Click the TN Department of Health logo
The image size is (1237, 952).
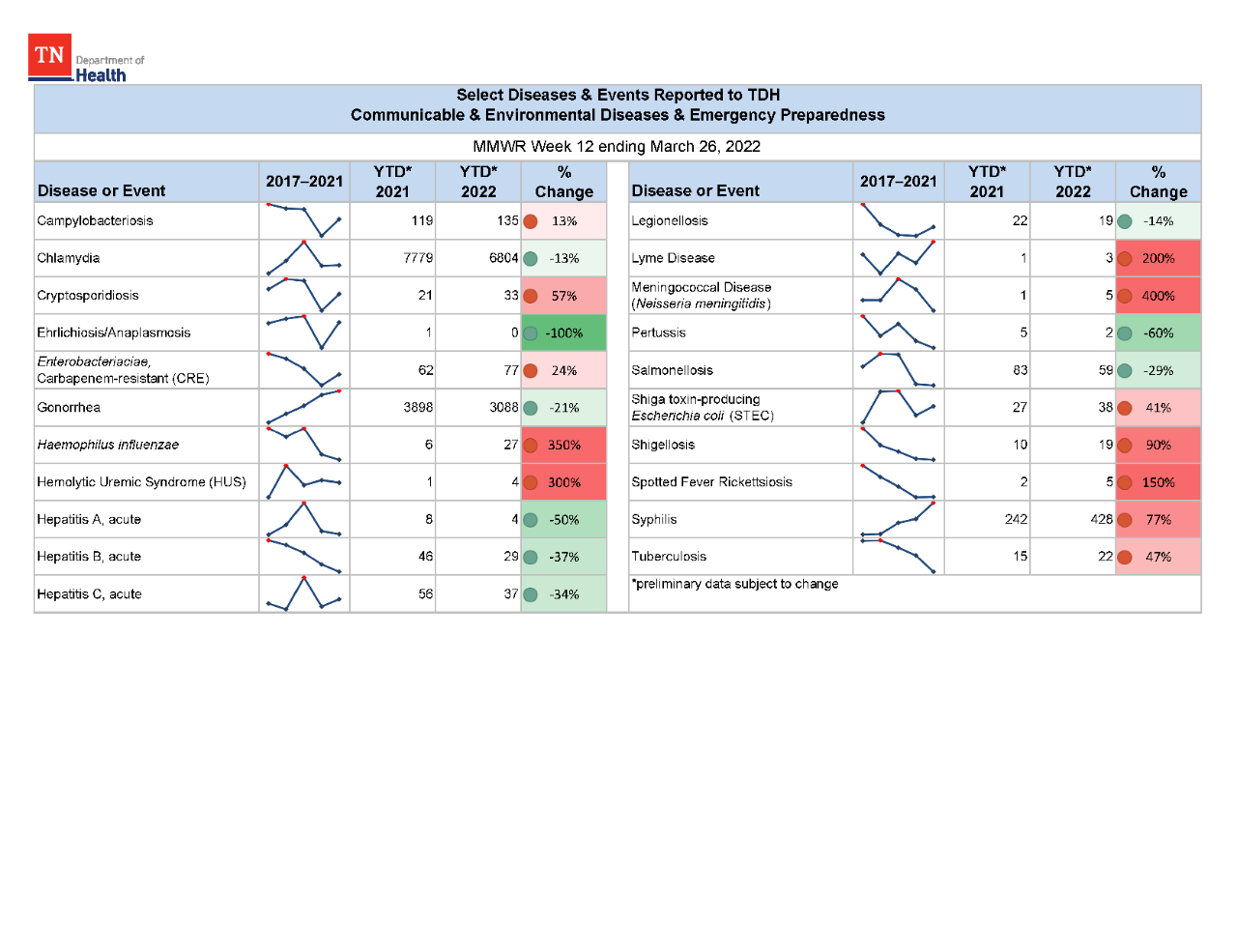(x=86, y=58)
